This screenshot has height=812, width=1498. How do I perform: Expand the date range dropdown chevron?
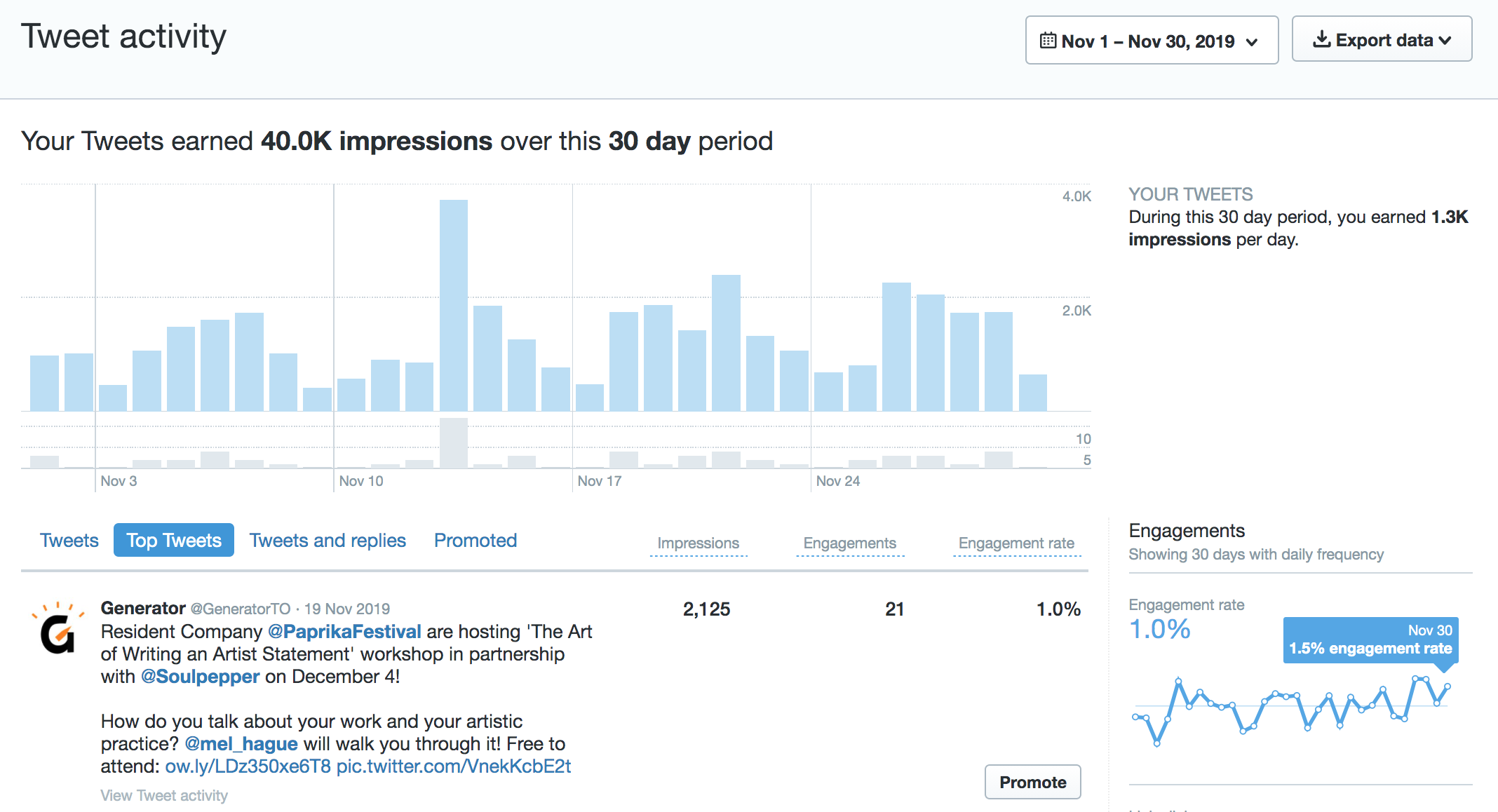1252,42
